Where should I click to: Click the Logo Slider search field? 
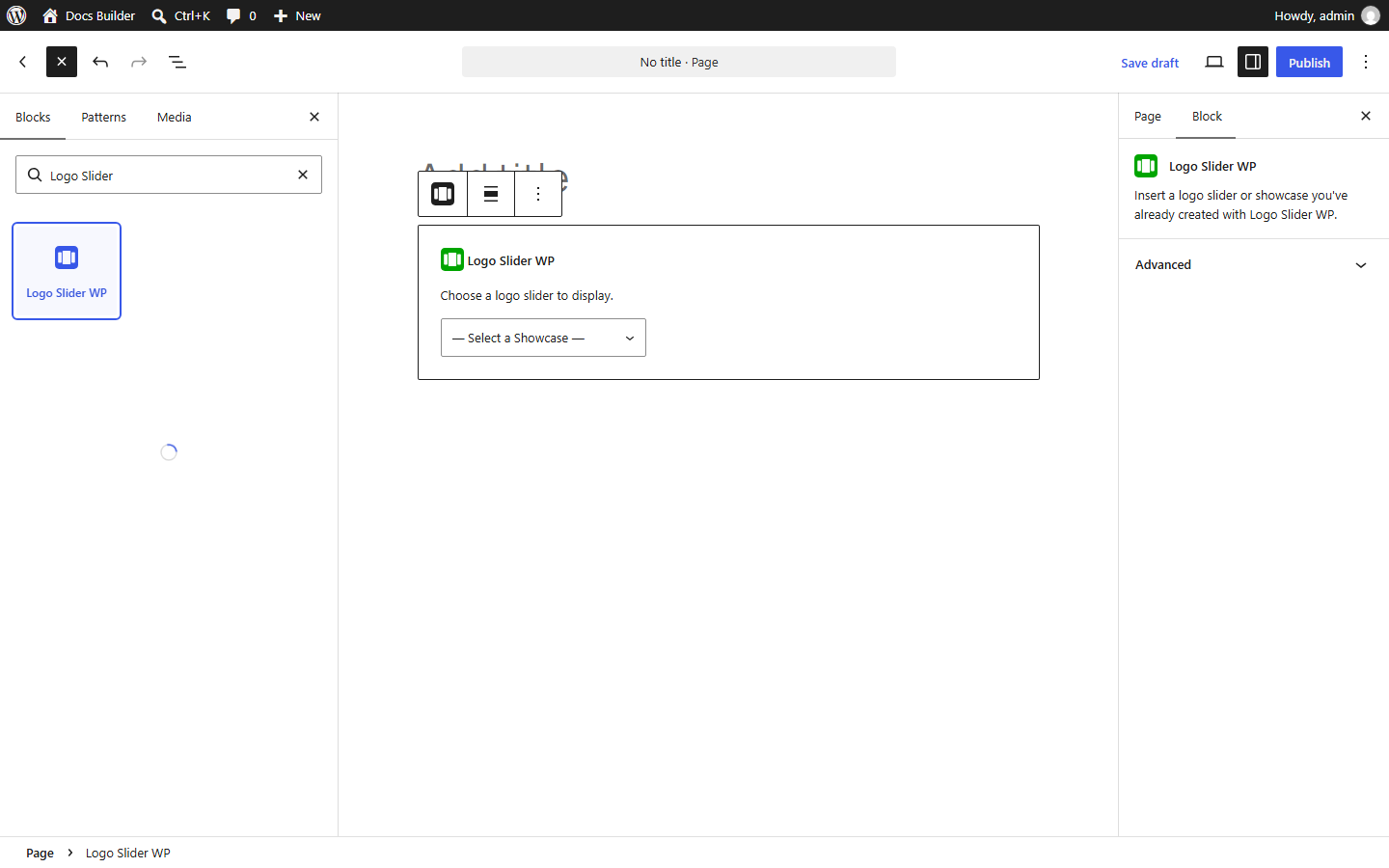click(x=169, y=175)
